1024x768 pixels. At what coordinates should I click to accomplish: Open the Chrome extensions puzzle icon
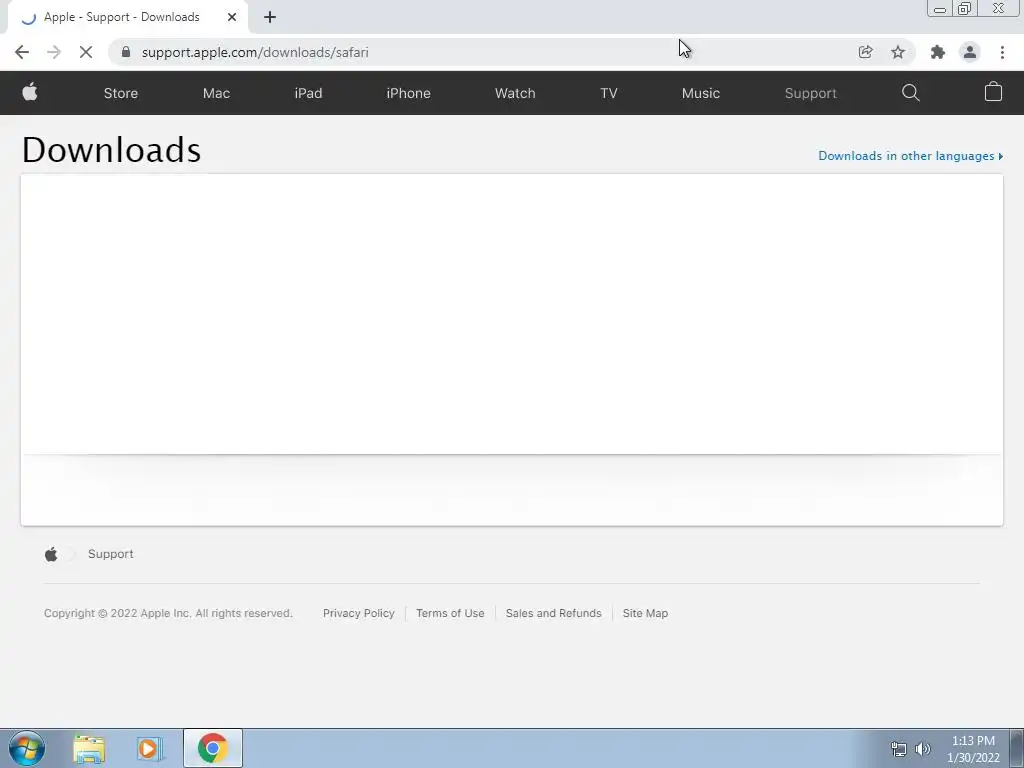coord(938,52)
